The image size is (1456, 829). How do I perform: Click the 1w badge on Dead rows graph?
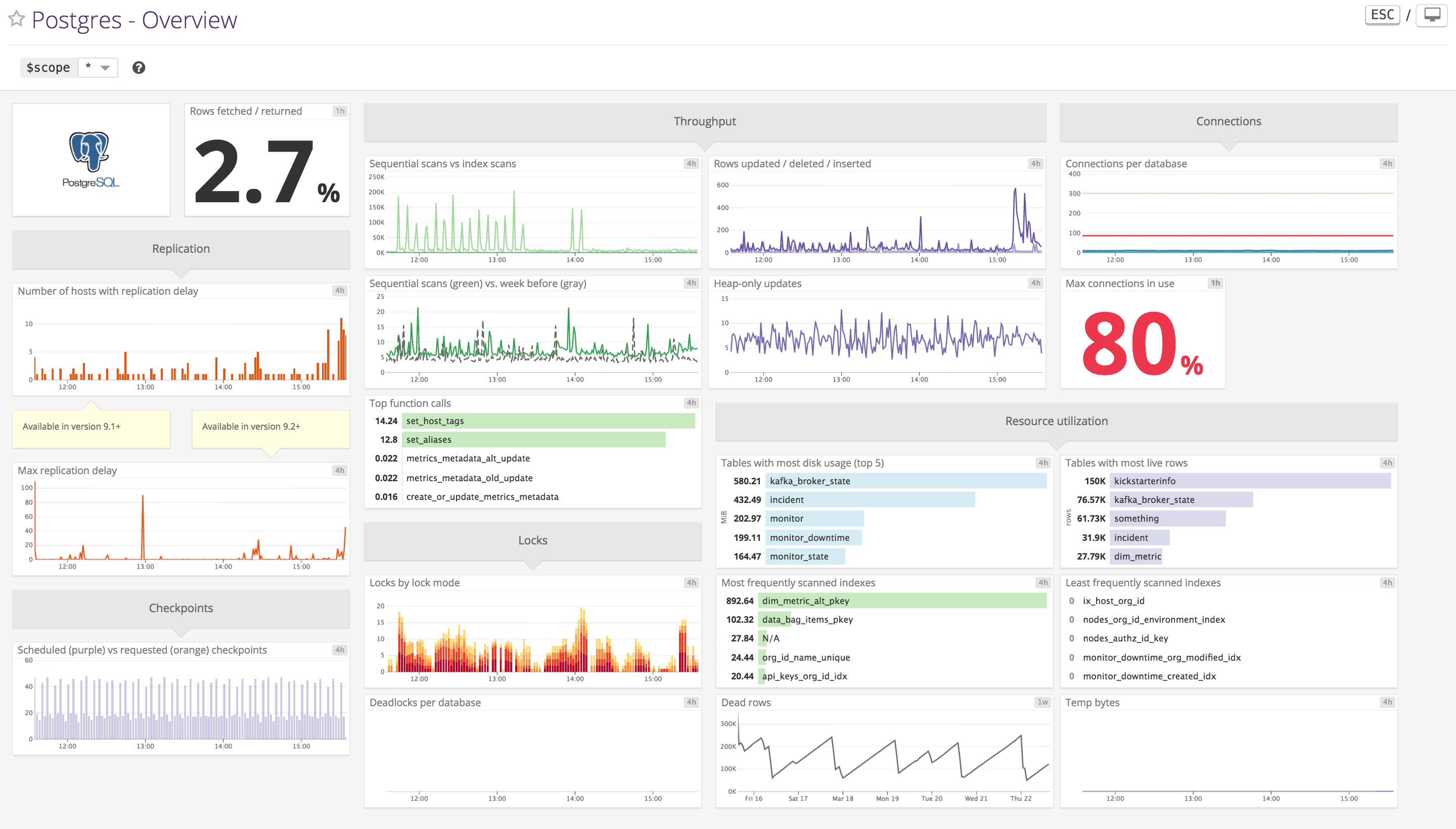[1042, 702]
